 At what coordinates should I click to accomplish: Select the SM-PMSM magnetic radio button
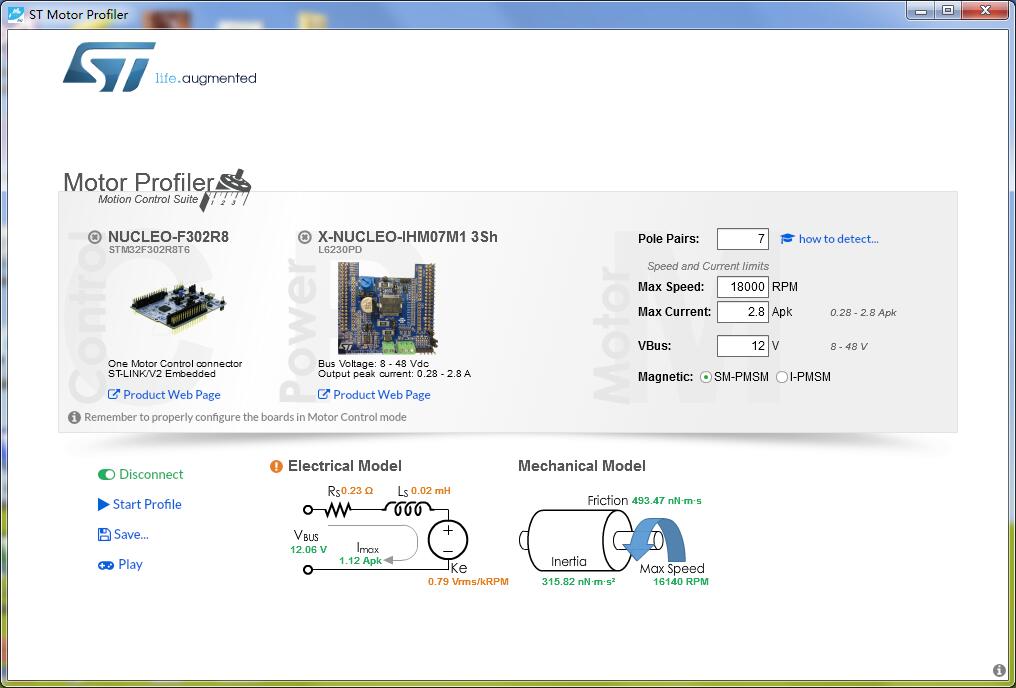click(x=706, y=377)
